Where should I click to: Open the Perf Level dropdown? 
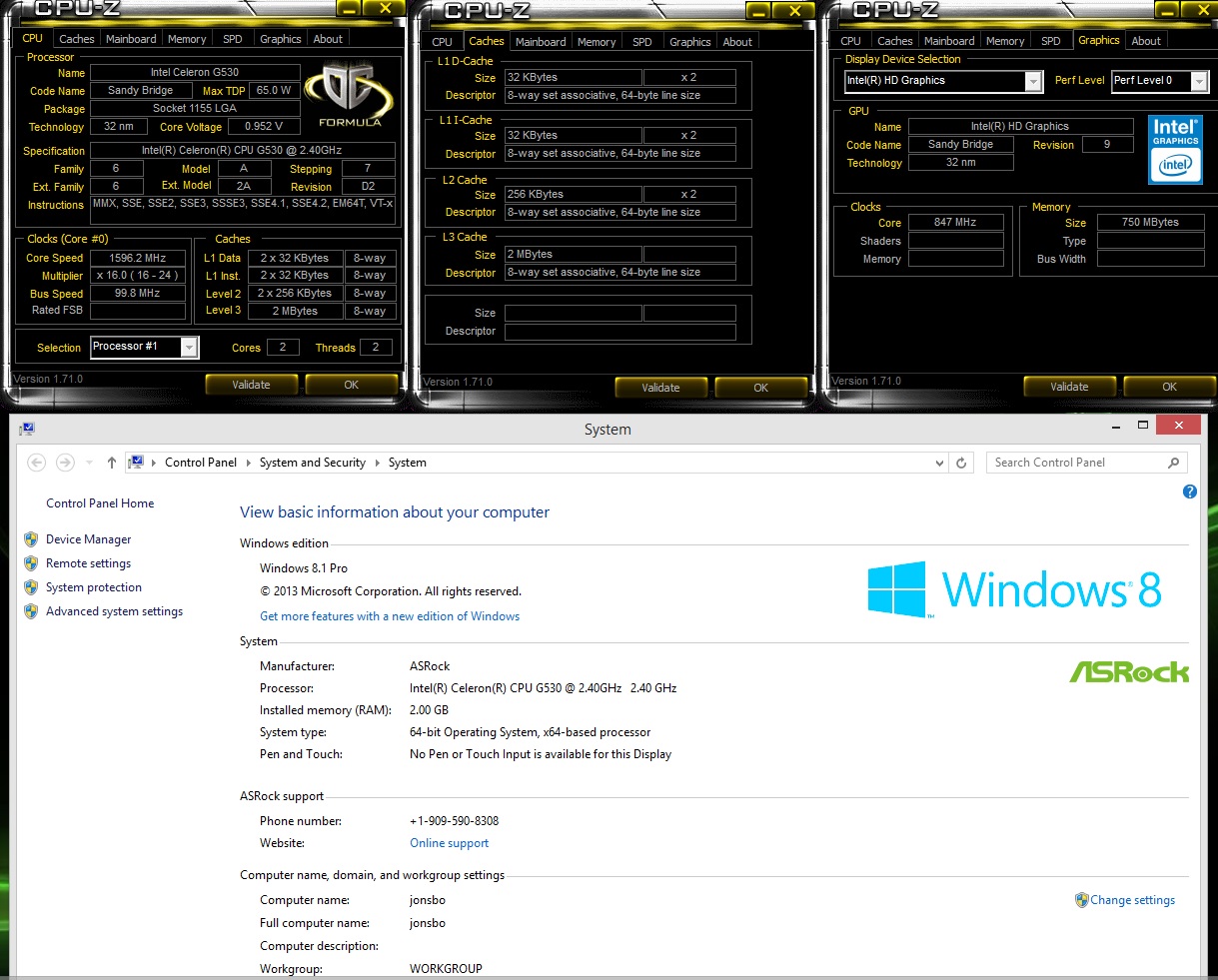tap(1199, 81)
